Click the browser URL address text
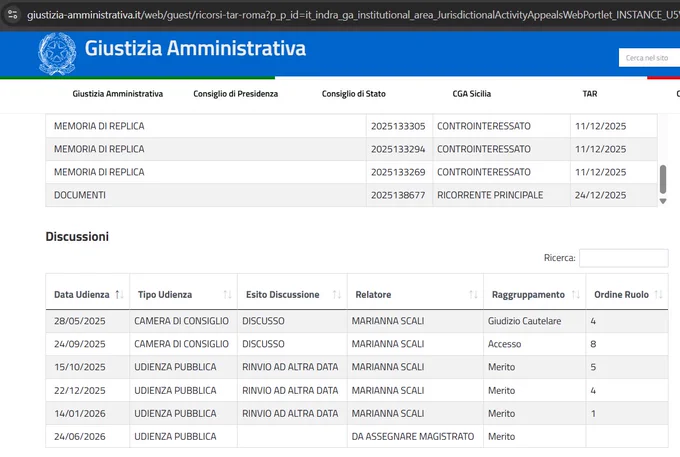This screenshot has width=680, height=457. 353,15
